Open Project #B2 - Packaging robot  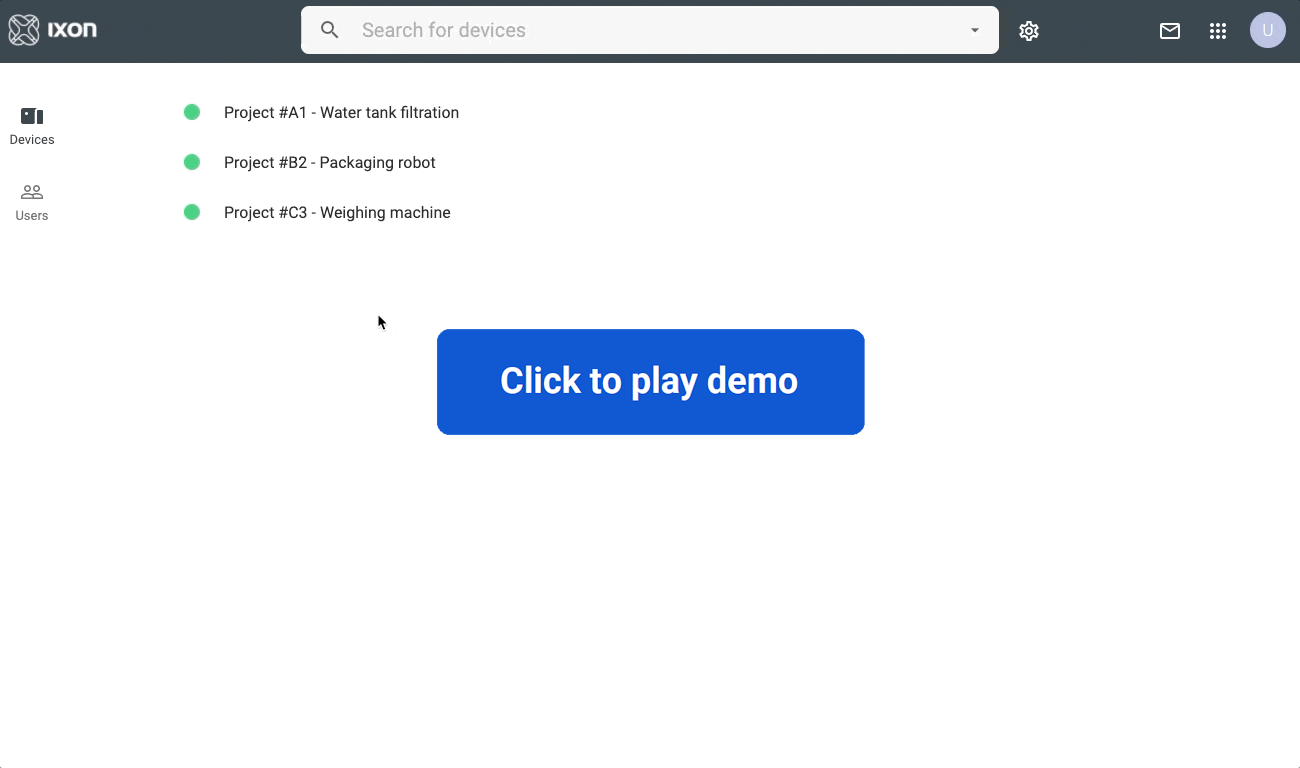tap(330, 162)
